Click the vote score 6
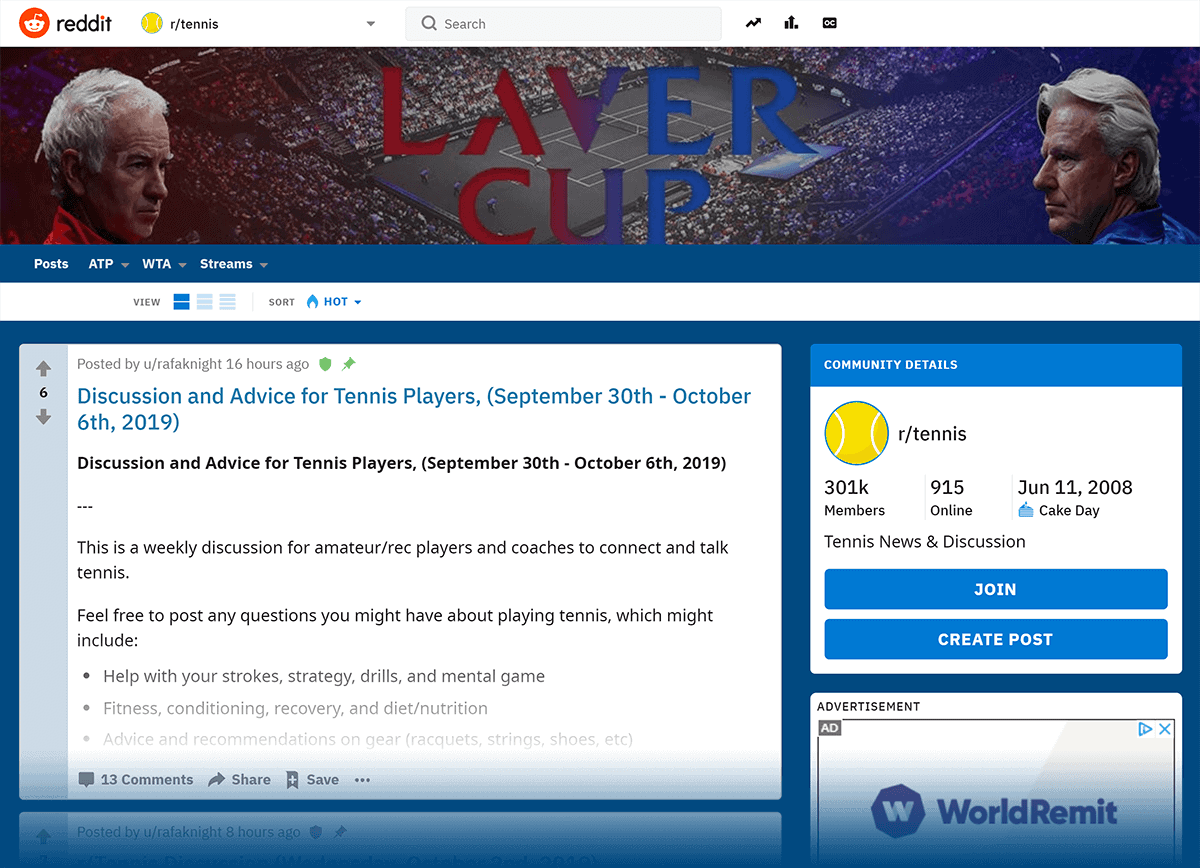 click(x=43, y=393)
